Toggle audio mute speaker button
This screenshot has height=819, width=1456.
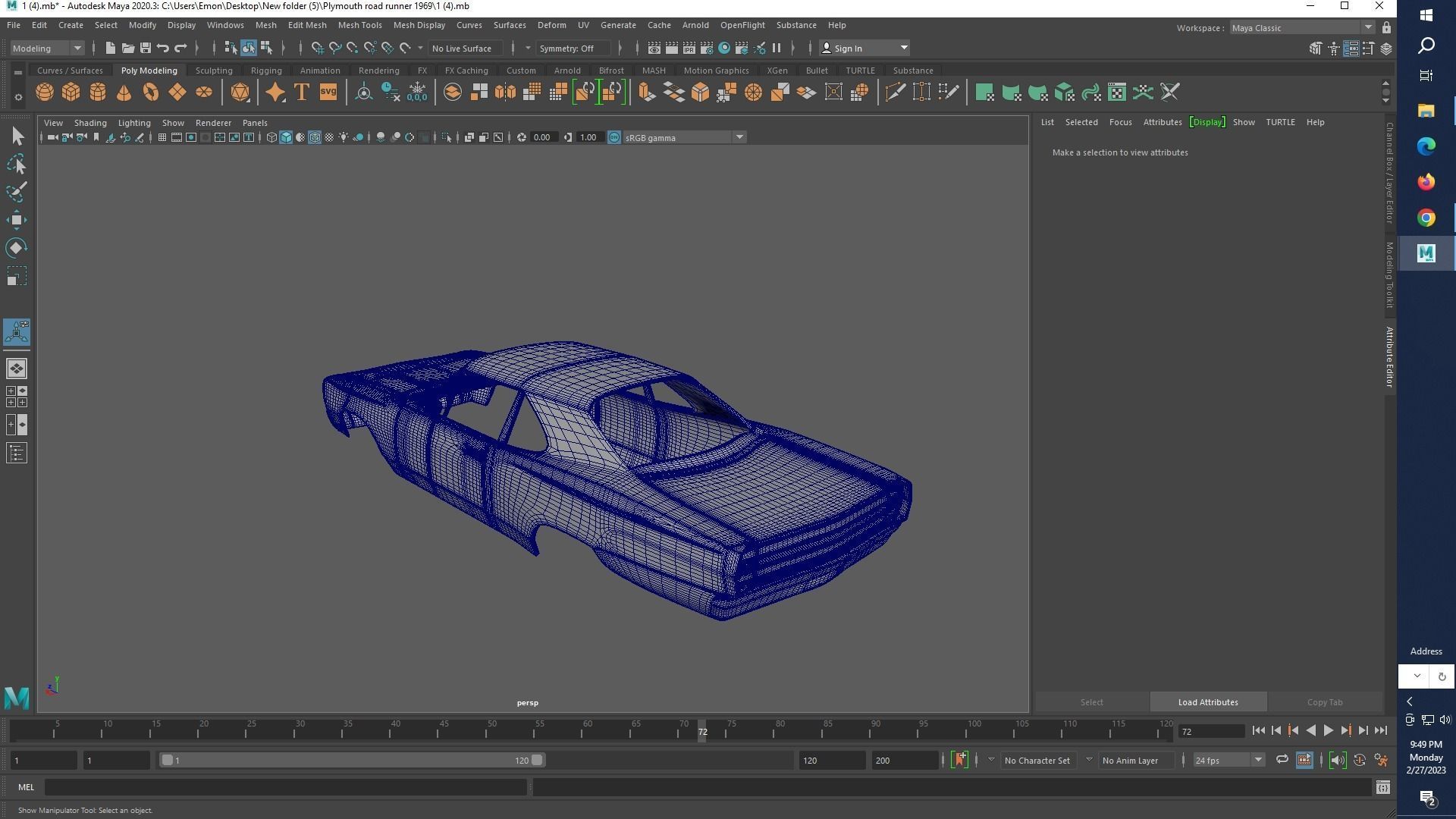(x=1337, y=760)
